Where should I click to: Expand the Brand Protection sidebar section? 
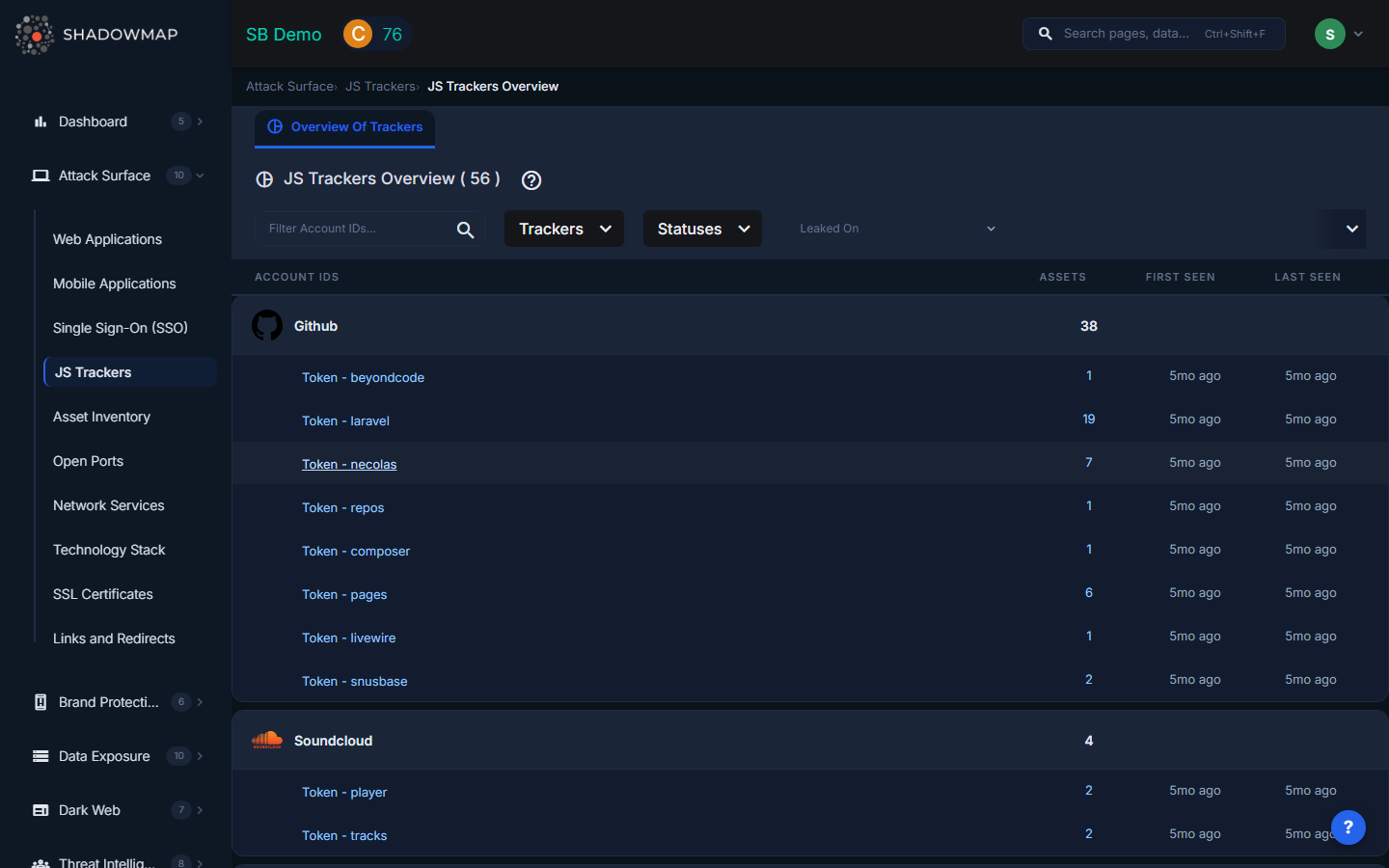coord(200,702)
